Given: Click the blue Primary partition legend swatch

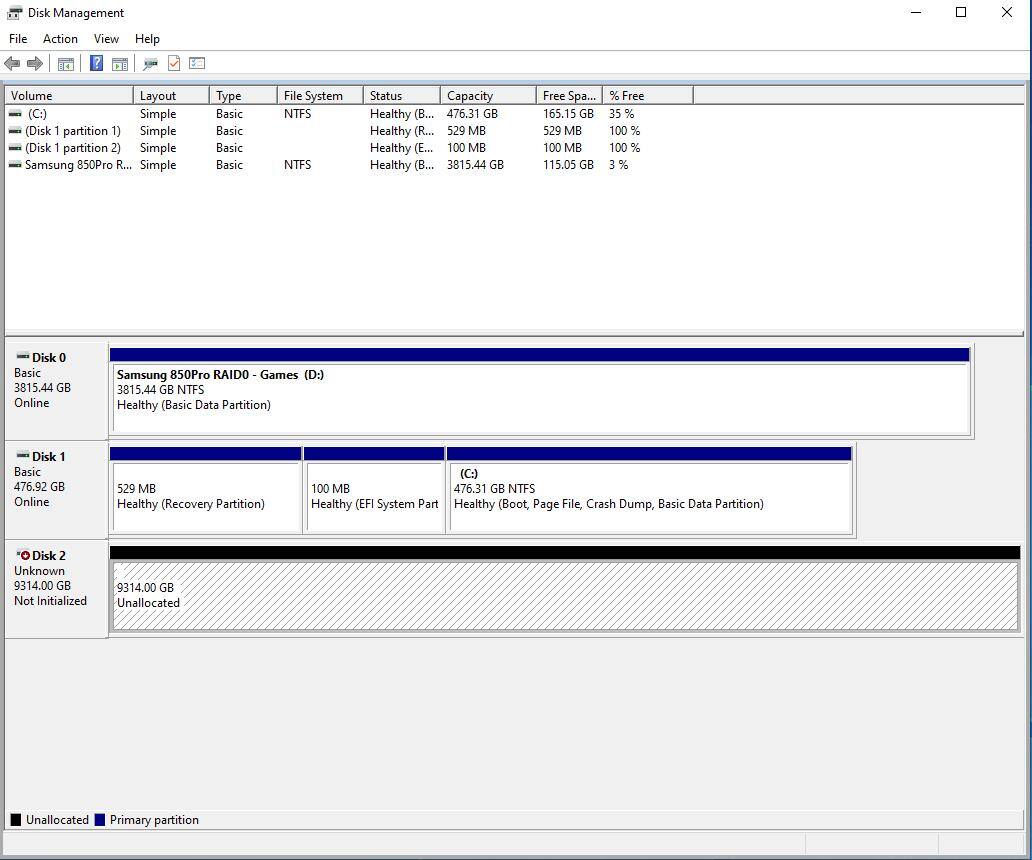Looking at the screenshot, I should pos(100,820).
